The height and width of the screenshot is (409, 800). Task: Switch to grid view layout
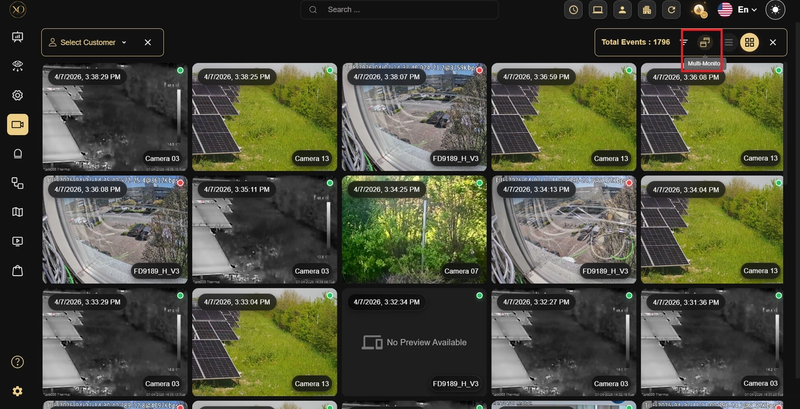click(749, 42)
